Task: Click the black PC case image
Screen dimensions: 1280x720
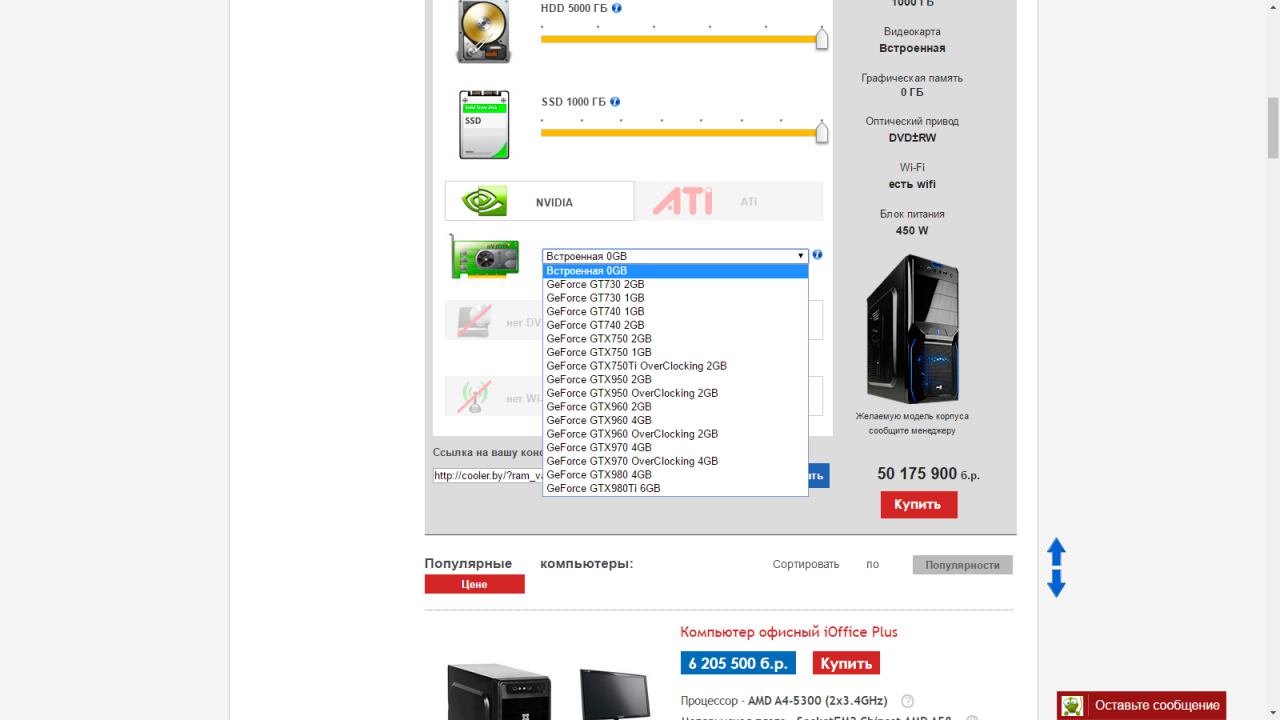Action: 913,329
